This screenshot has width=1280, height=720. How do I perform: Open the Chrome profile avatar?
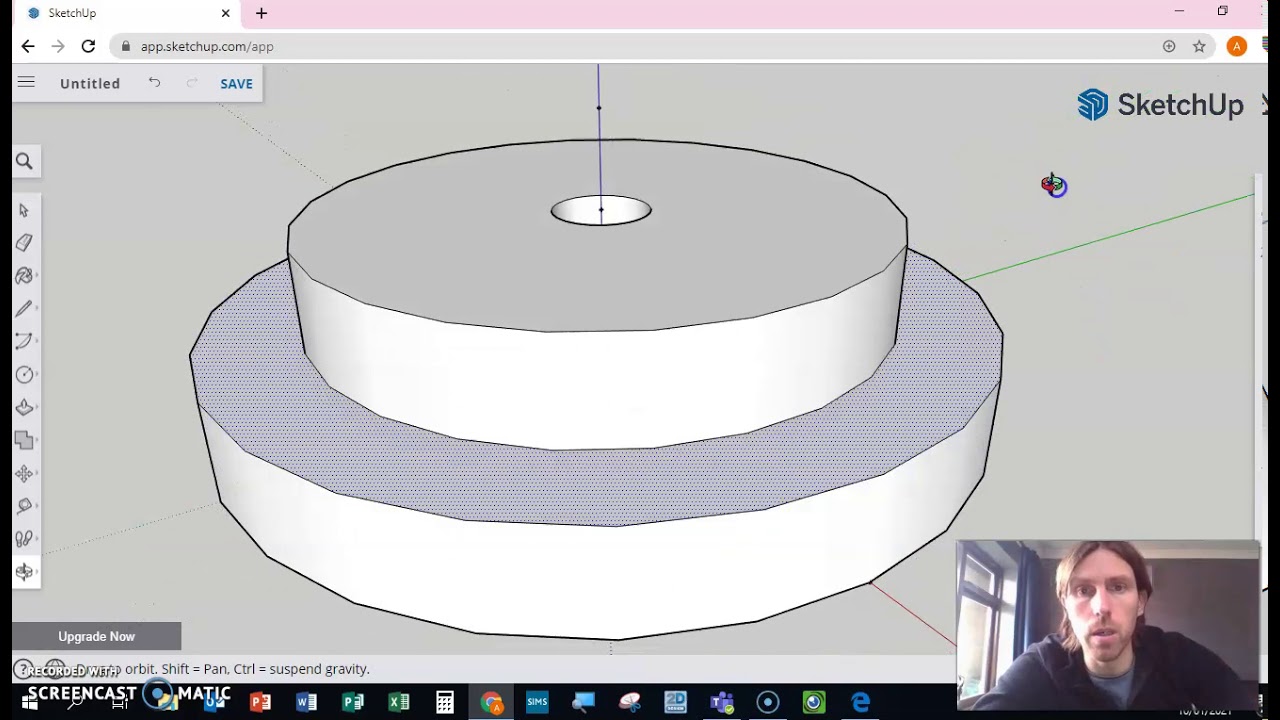coord(1237,46)
